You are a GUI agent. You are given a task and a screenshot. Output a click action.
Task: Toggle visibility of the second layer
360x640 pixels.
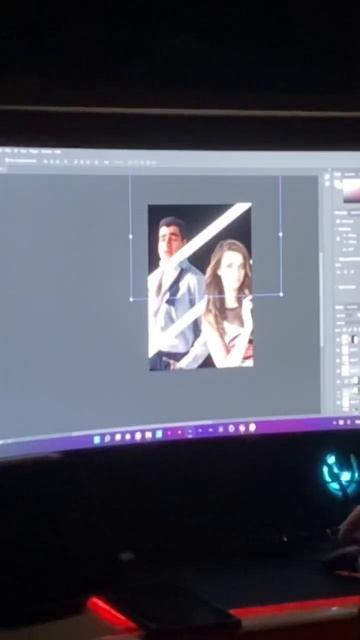[x=338, y=350]
